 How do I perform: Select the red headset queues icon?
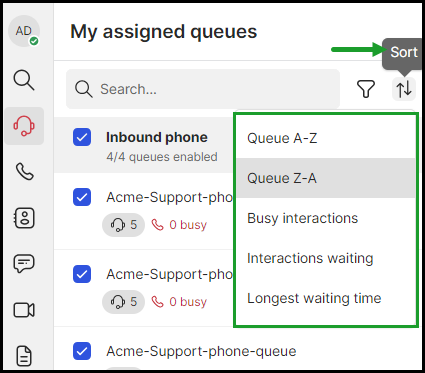click(24, 126)
